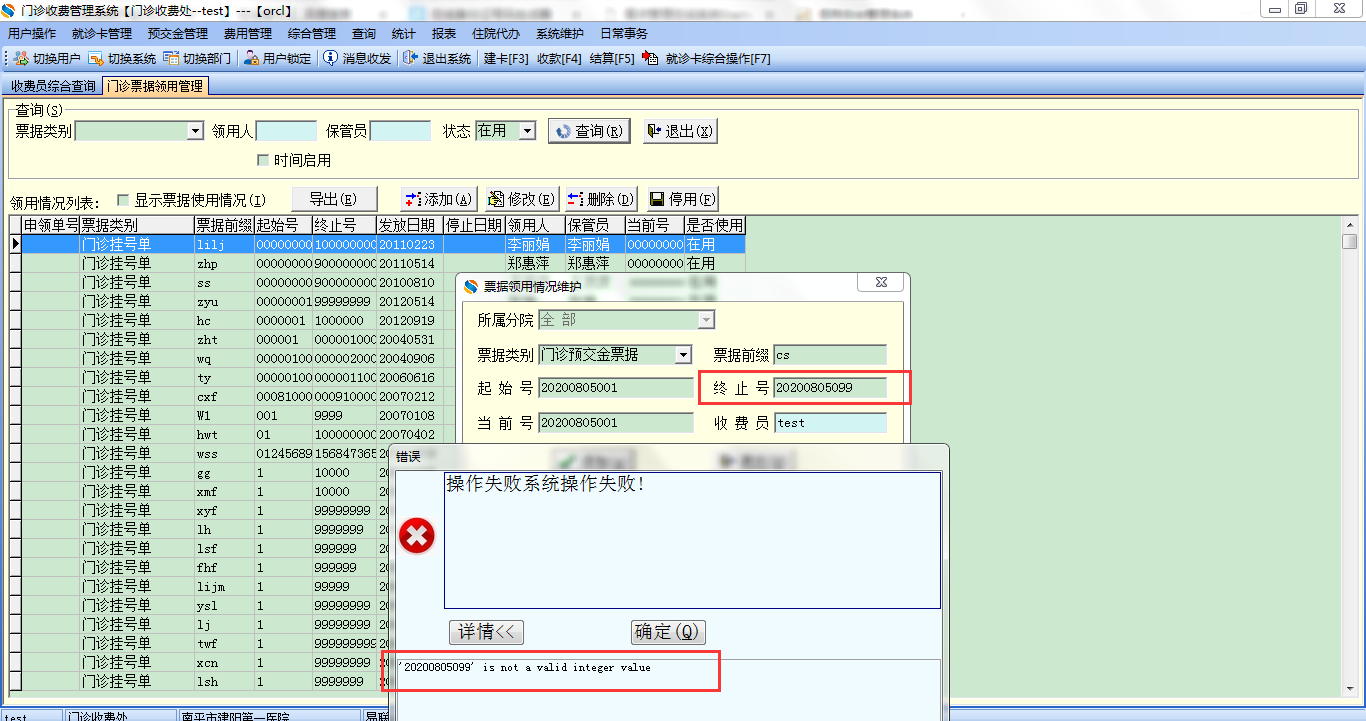Viewport: 1366px width, 721px height.
Task: Click the 退出(X) button in query panel
Action: click(x=680, y=131)
